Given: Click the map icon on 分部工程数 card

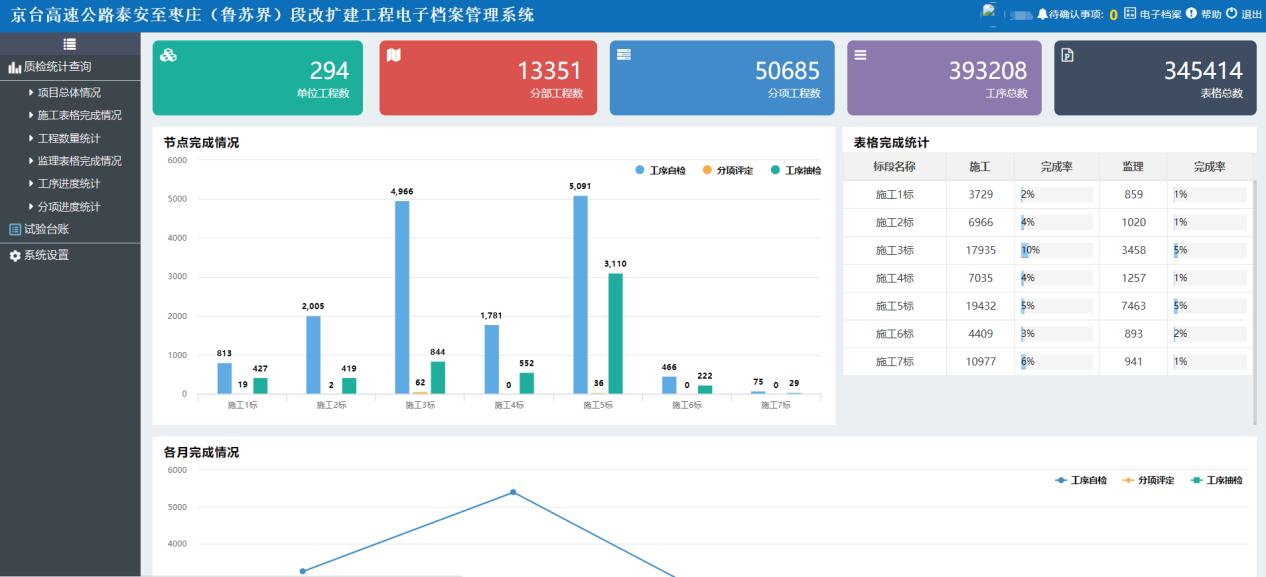Looking at the screenshot, I should pos(394,55).
